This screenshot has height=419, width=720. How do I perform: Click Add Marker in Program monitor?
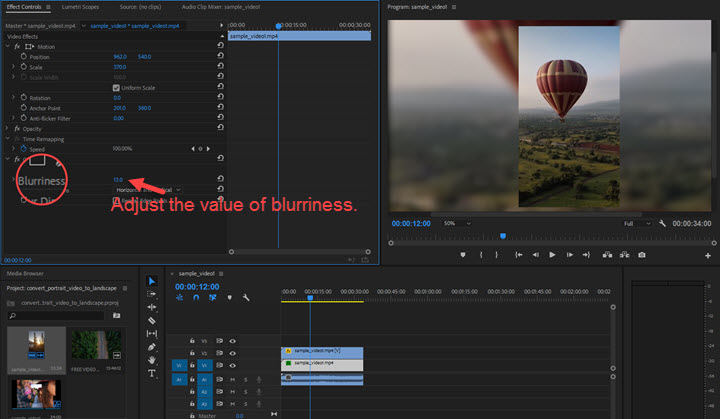click(463, 255)
